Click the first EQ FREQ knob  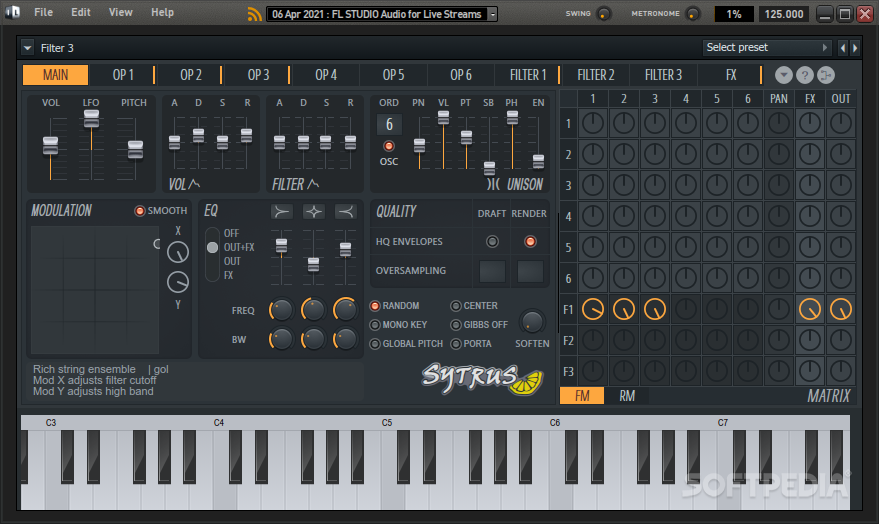[x=280, y=310]
